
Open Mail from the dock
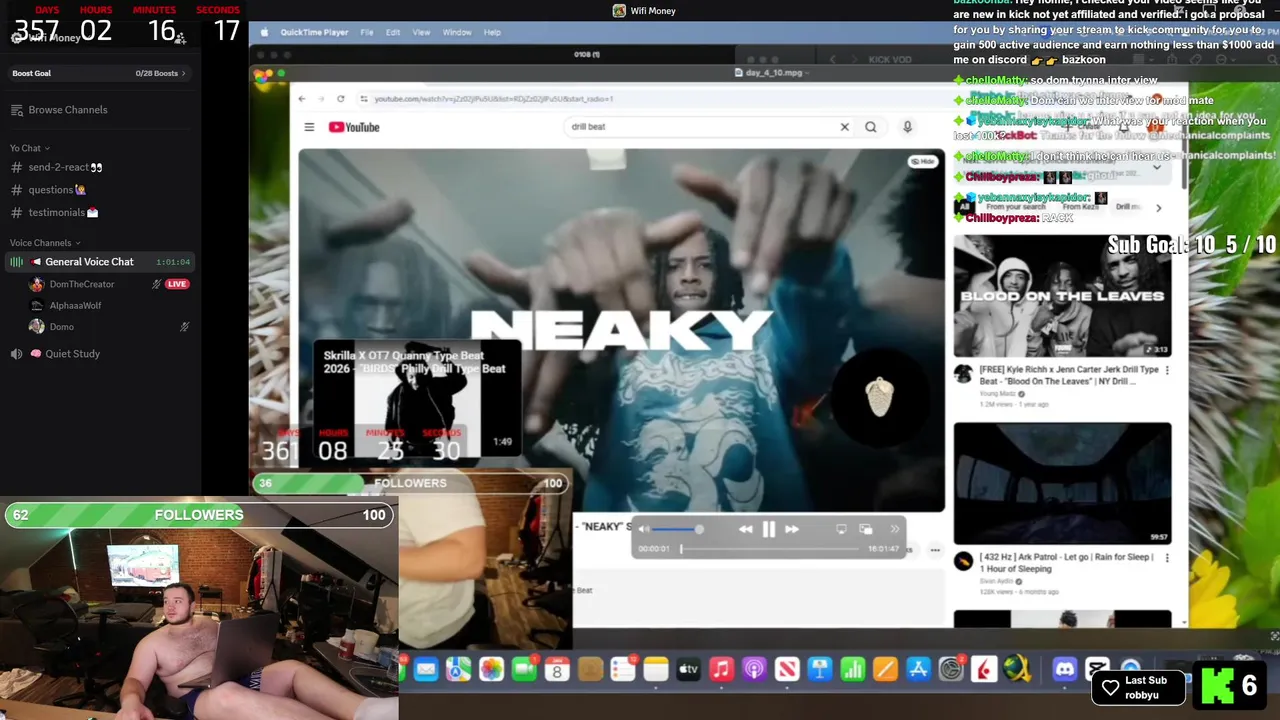426,669
